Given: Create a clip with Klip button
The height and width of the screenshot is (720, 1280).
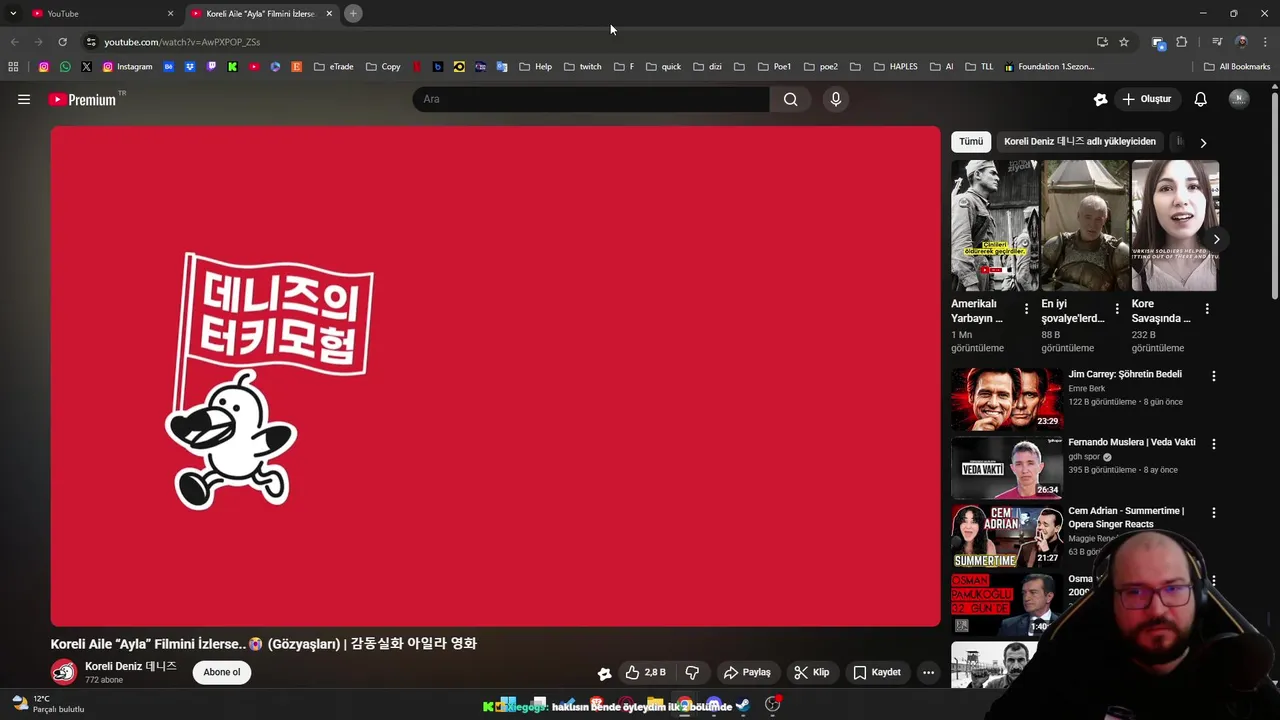Looking at the screenshot, I should point(811,672).
